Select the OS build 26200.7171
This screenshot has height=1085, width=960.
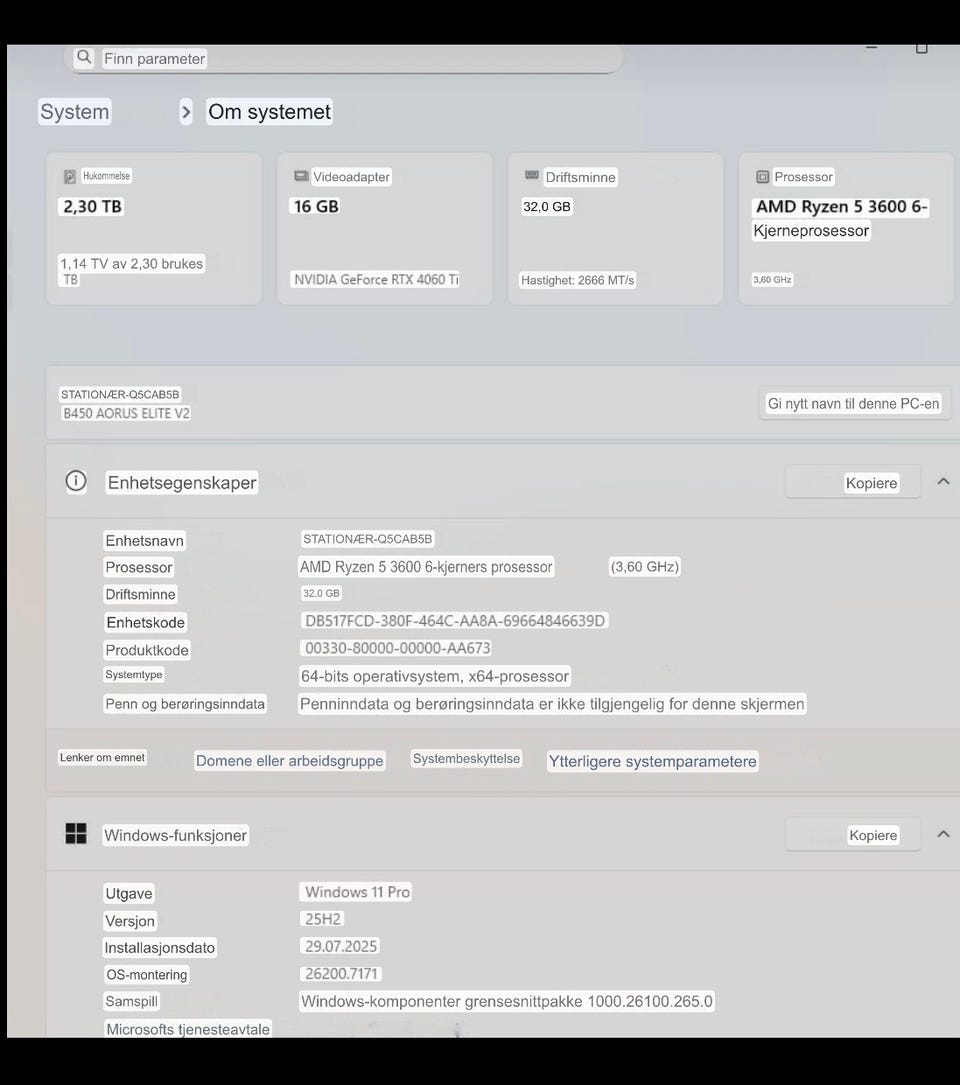[x=341, y=974]
